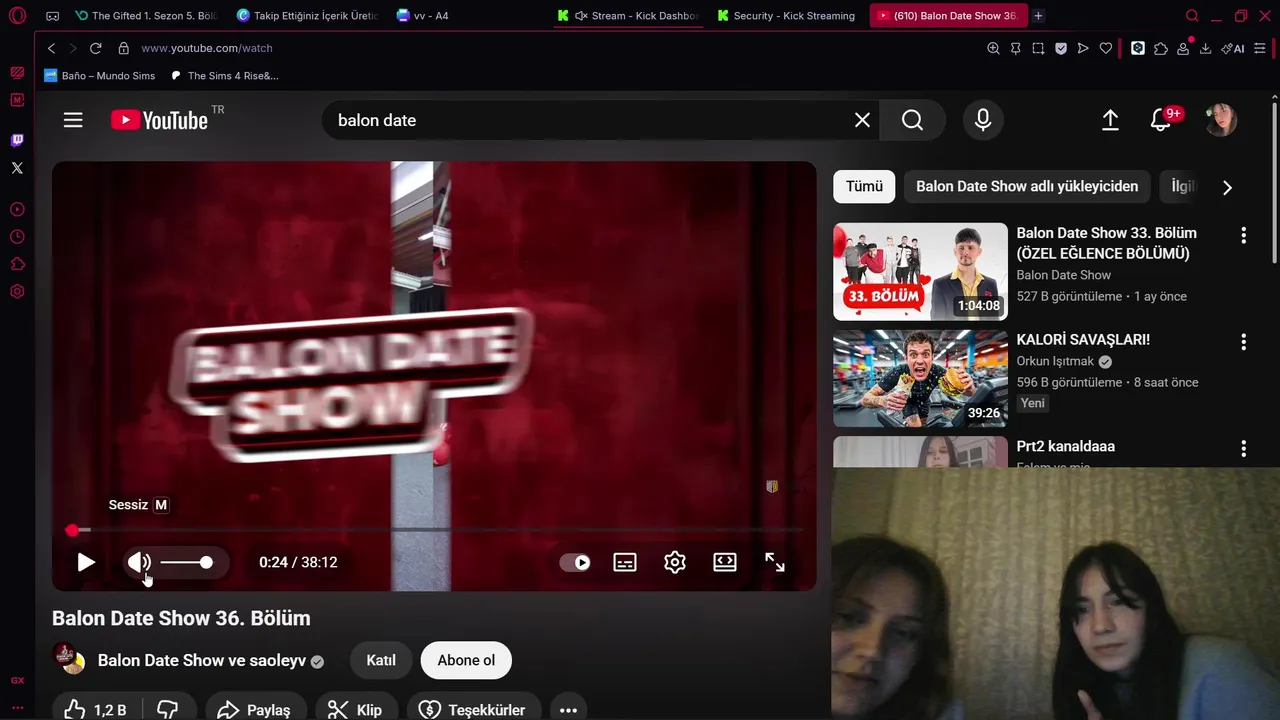1280x720 pixels.
Task: Open the ad blocker shield icon
Action: click(1061, 48)
